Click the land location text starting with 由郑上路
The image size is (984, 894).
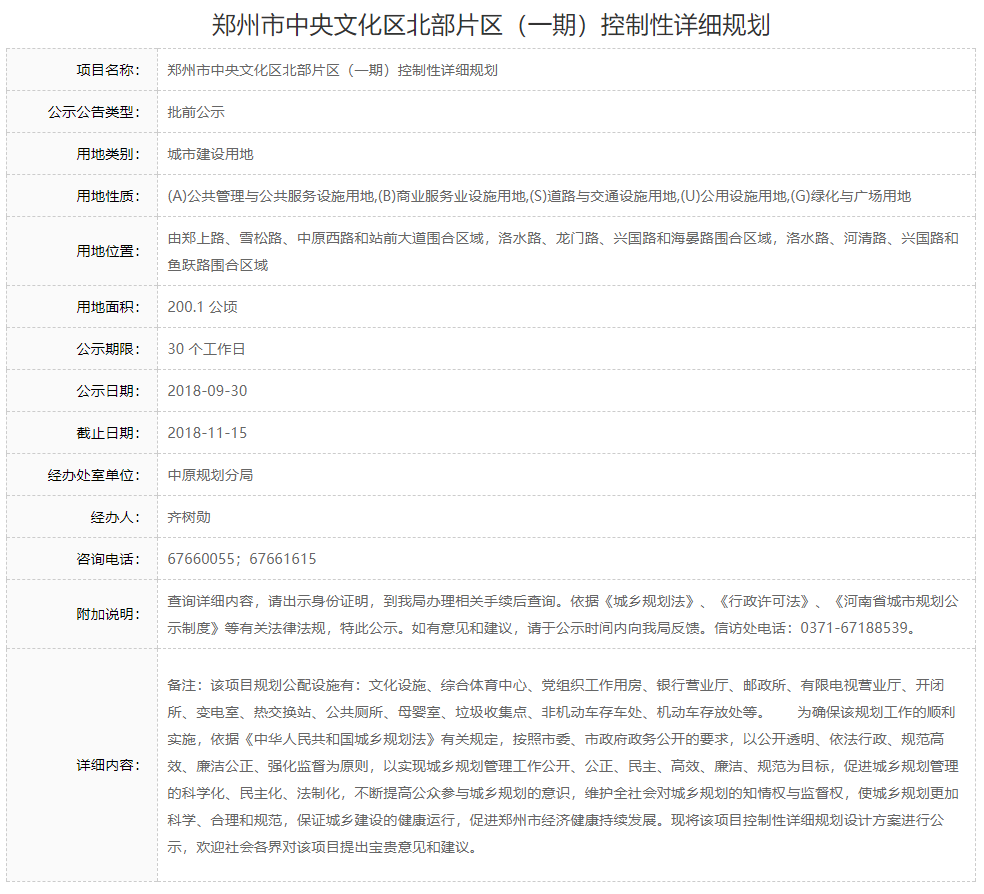click(563, 239)
